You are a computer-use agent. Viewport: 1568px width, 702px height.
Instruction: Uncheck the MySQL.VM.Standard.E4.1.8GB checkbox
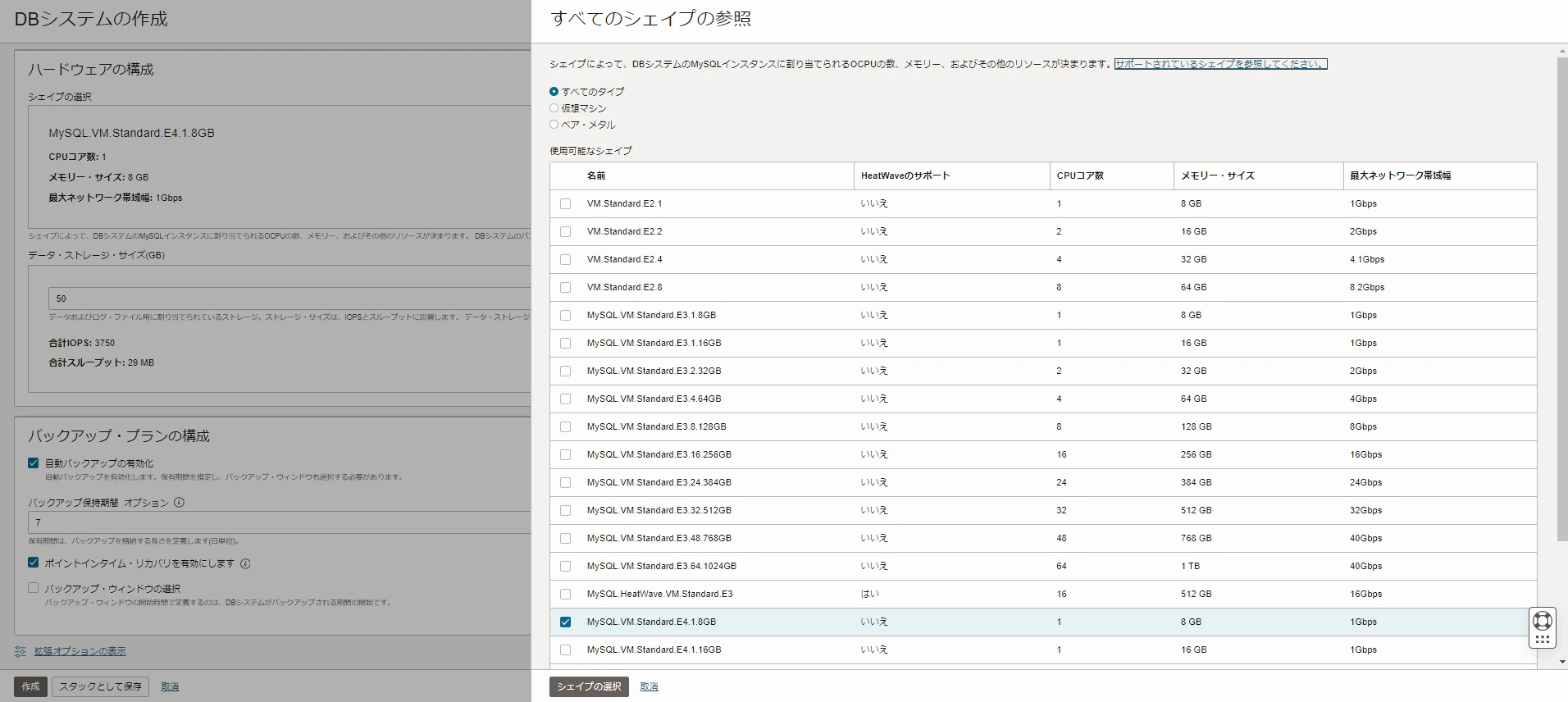click(x=565, y=622)
